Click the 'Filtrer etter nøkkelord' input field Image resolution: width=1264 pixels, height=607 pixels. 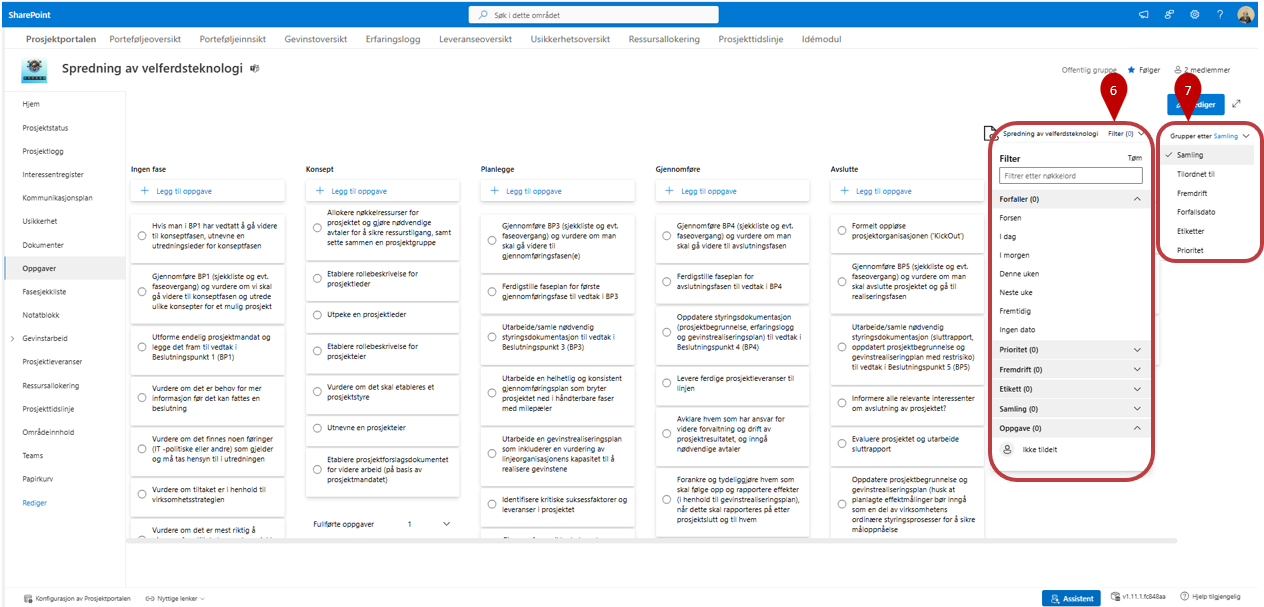(x=1070, y=176)
